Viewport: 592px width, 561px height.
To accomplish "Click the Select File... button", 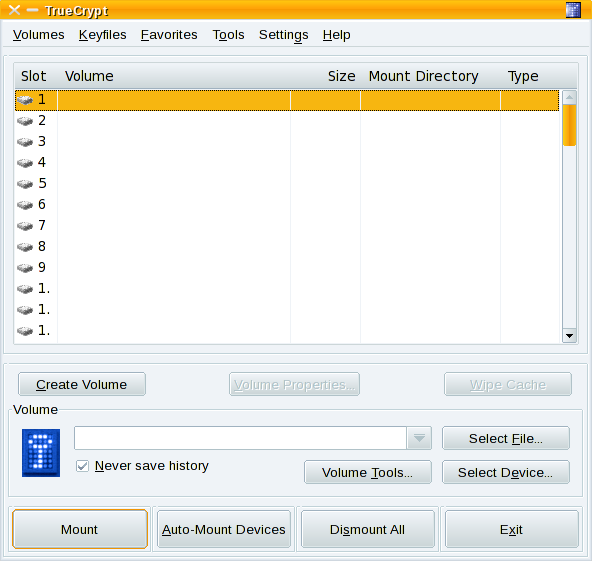I will pyautogui.click(x=506, y=438).
